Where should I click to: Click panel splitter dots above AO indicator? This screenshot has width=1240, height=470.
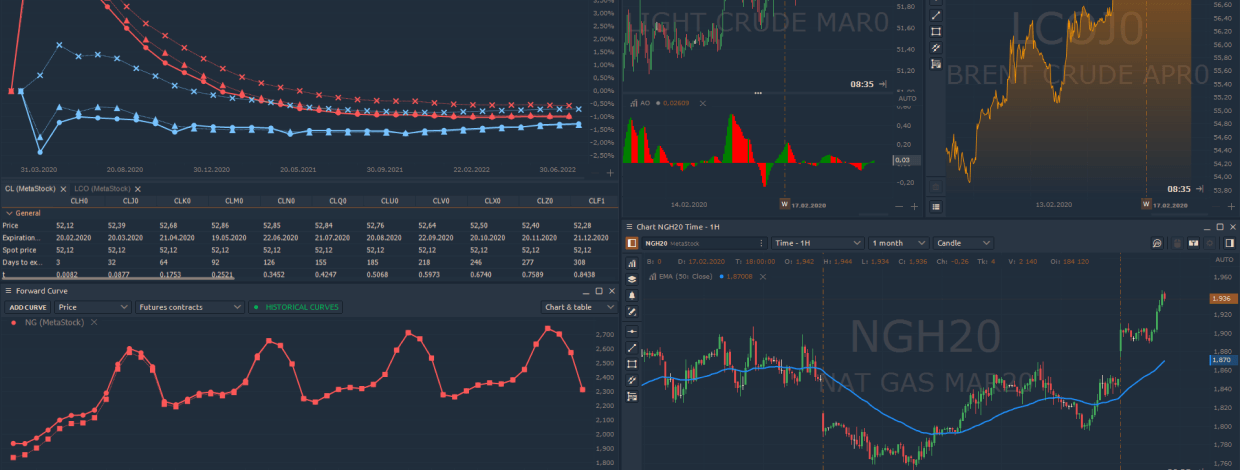tap(758, 93)
